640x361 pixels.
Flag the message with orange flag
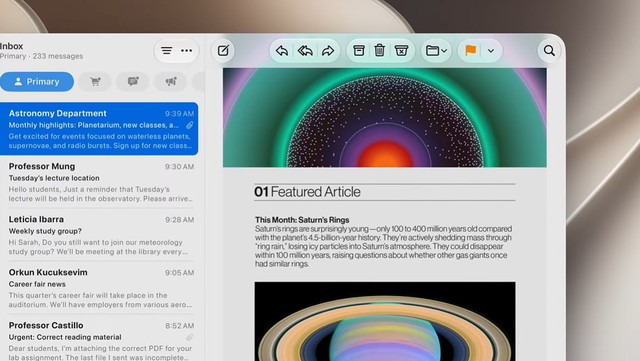471,51
